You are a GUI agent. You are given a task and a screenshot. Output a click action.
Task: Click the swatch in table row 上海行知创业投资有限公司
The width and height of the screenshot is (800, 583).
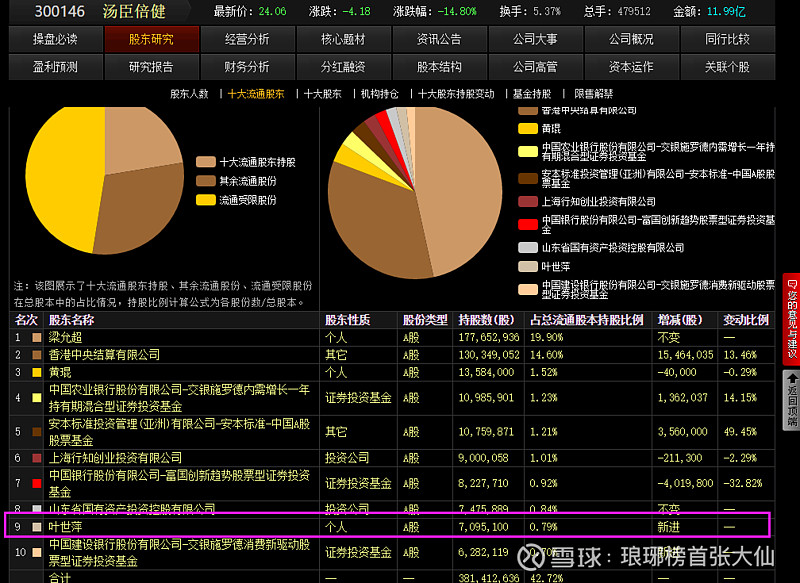pyautogui.click(x=37, y=458)
